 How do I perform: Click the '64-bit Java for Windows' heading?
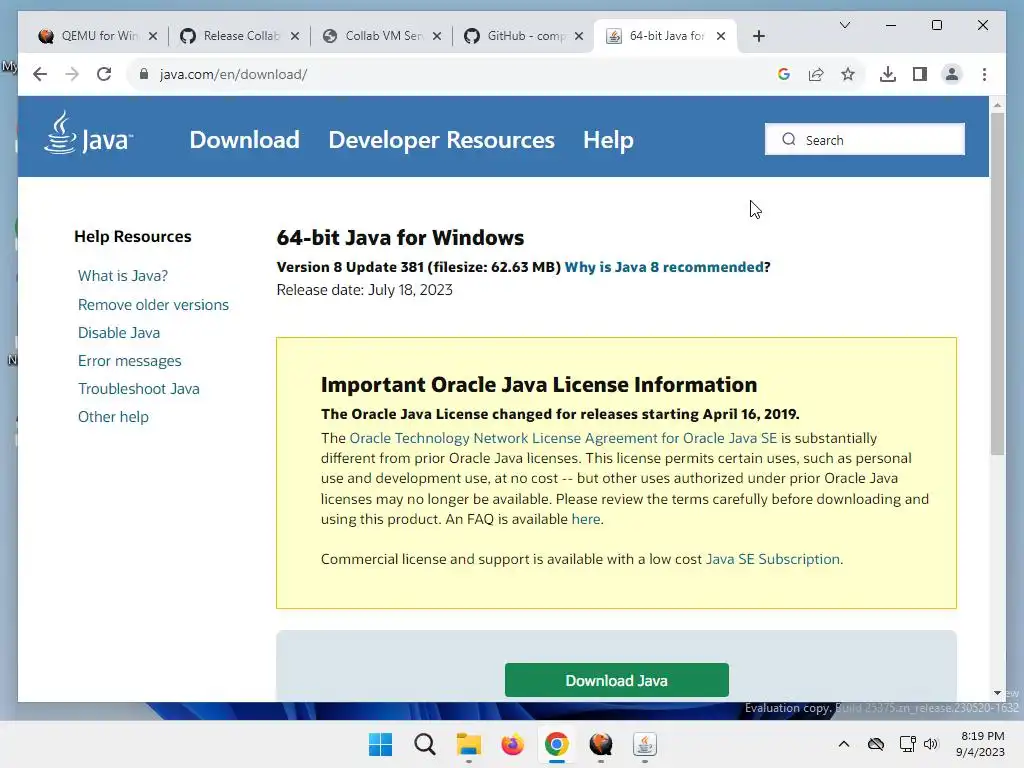click(x=400, y=238)
